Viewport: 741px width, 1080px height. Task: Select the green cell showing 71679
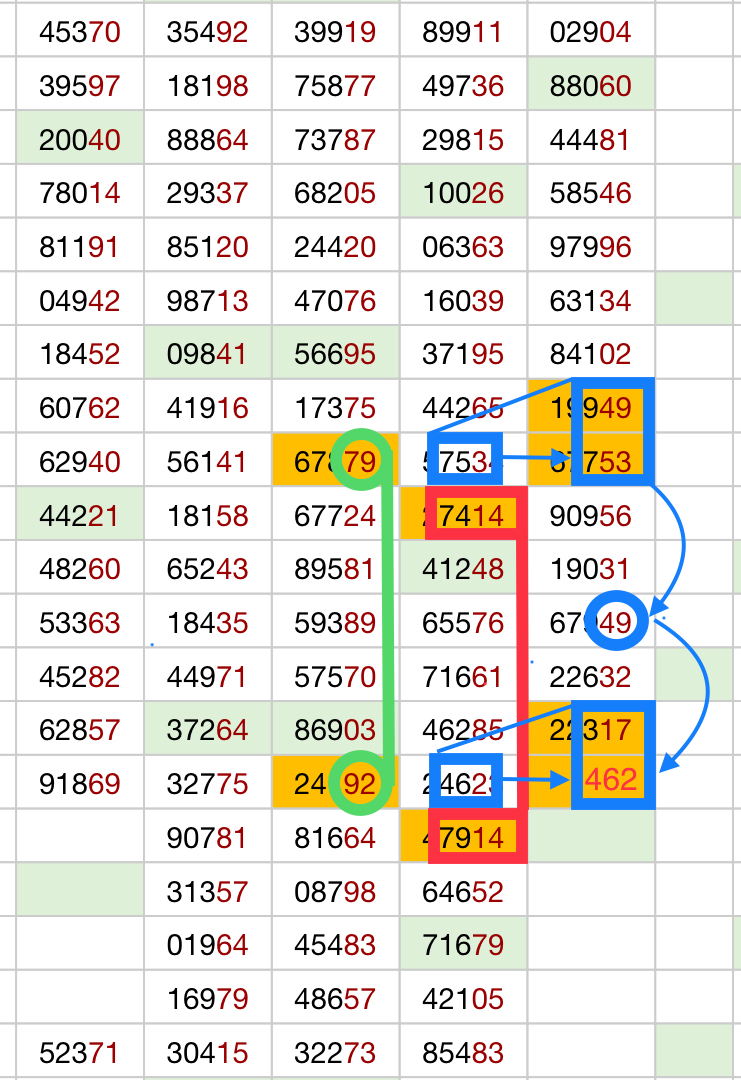tap(462, 945)
